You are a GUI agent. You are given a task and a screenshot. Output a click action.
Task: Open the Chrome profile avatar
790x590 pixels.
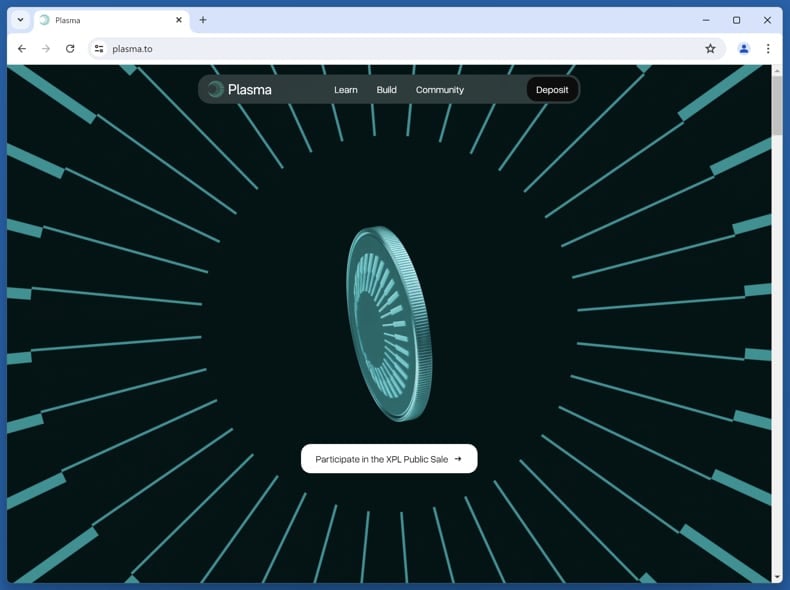(744, 49)
